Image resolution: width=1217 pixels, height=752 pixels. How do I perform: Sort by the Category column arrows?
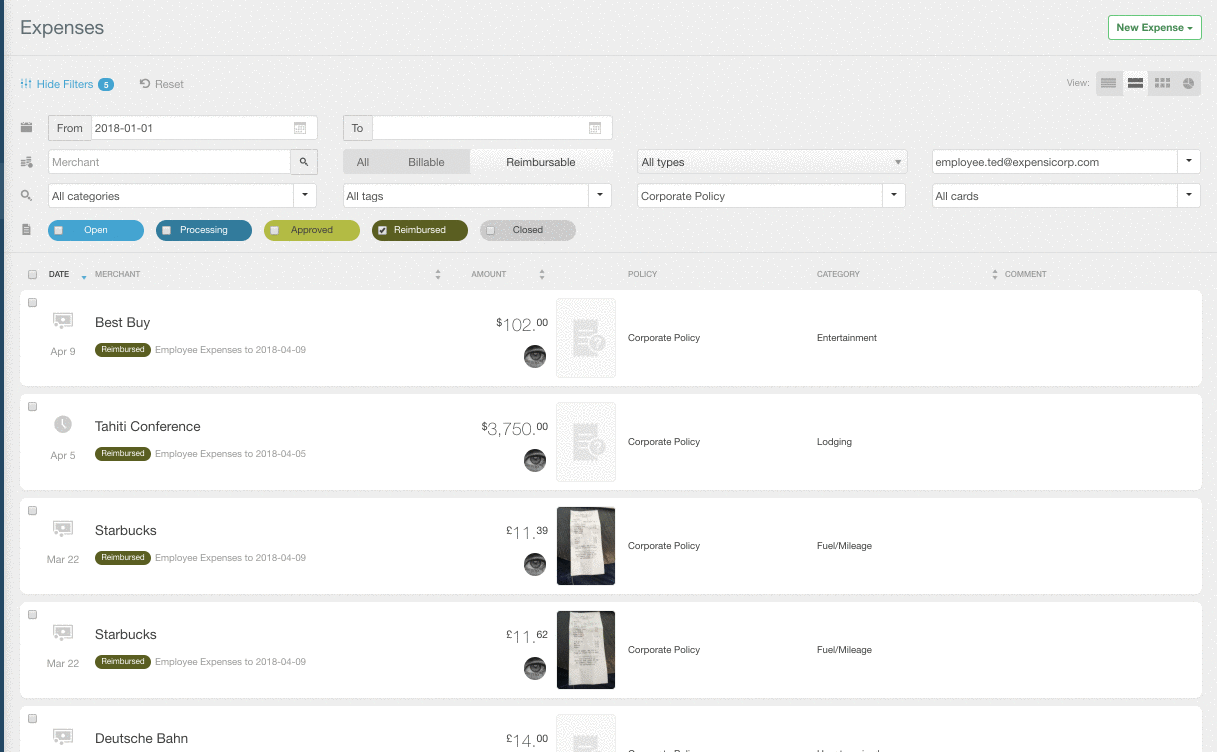[995, 274]
